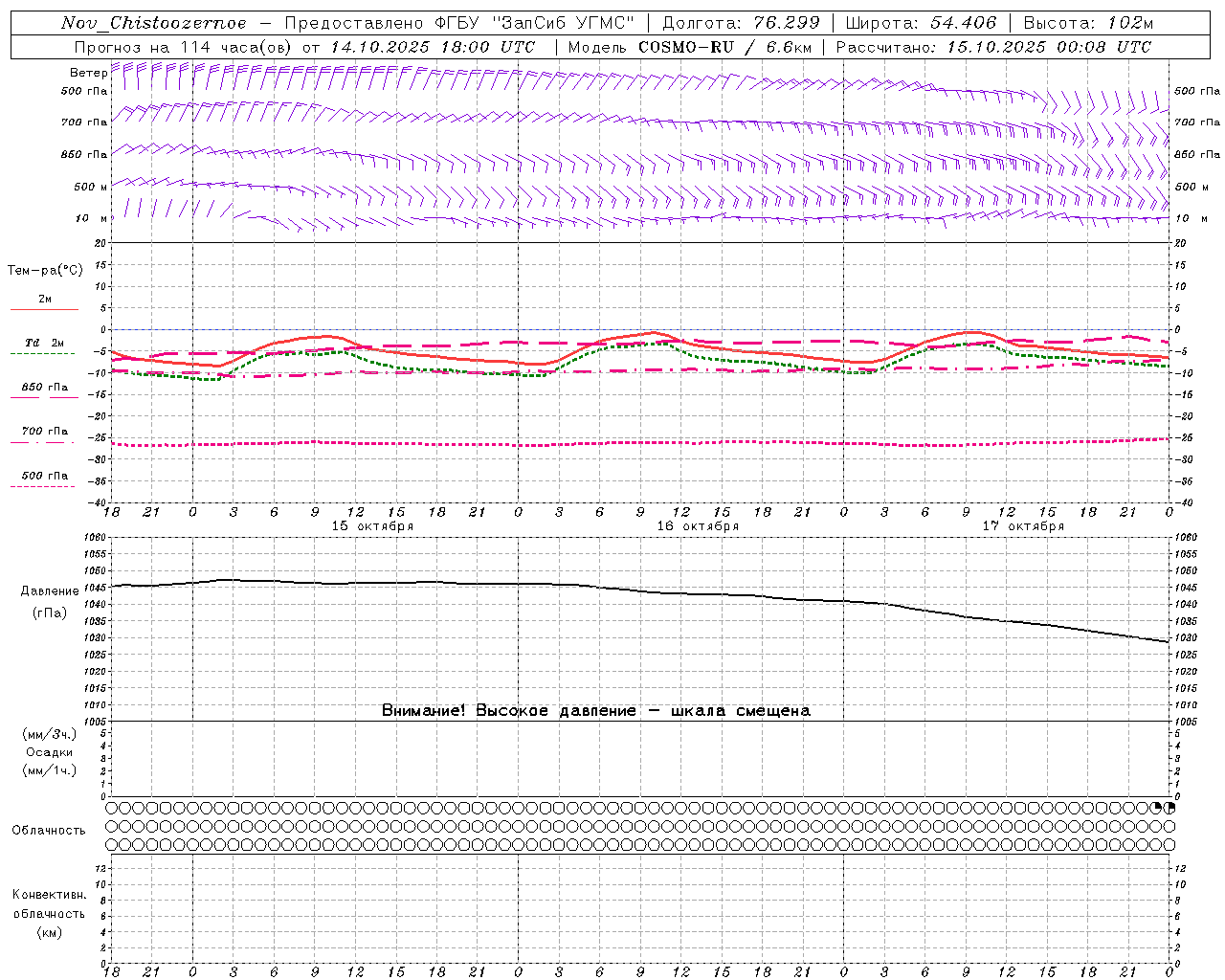Click the Облачность cloud cover label
Screen dimensions: 1225x980
tap(49, 831)
